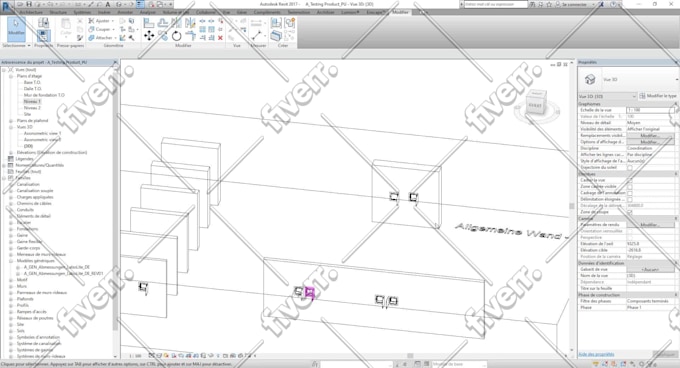Open the Aide des propriétés link
This screenshot has height=368, width=680.
[x=596, y=354]
